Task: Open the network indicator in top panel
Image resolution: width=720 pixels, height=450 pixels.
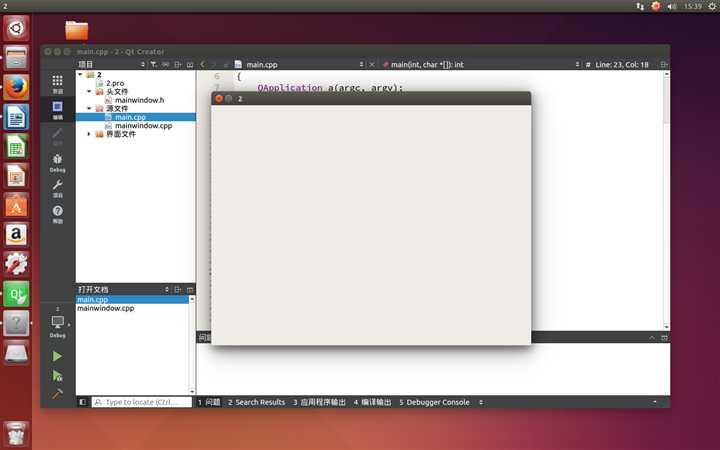Action: tap(640, 6)
